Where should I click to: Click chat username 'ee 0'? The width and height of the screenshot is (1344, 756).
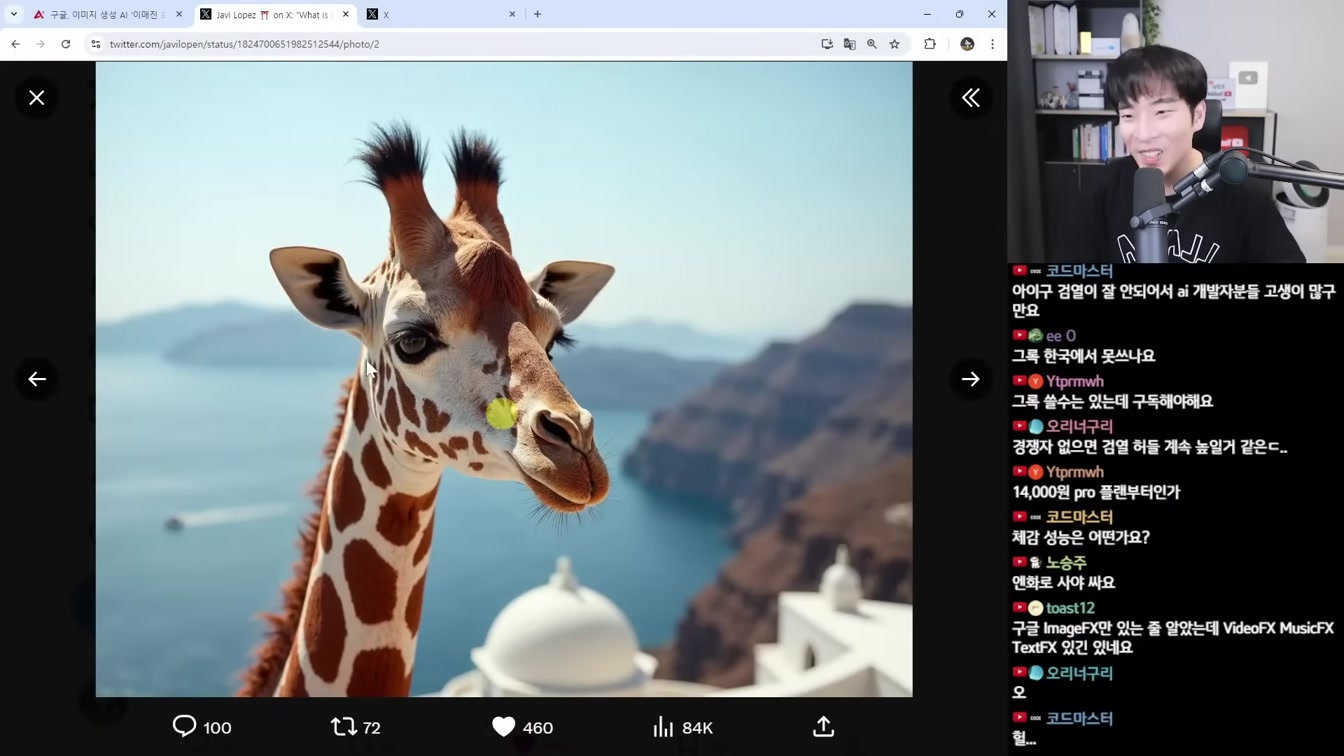(1061, 336)
